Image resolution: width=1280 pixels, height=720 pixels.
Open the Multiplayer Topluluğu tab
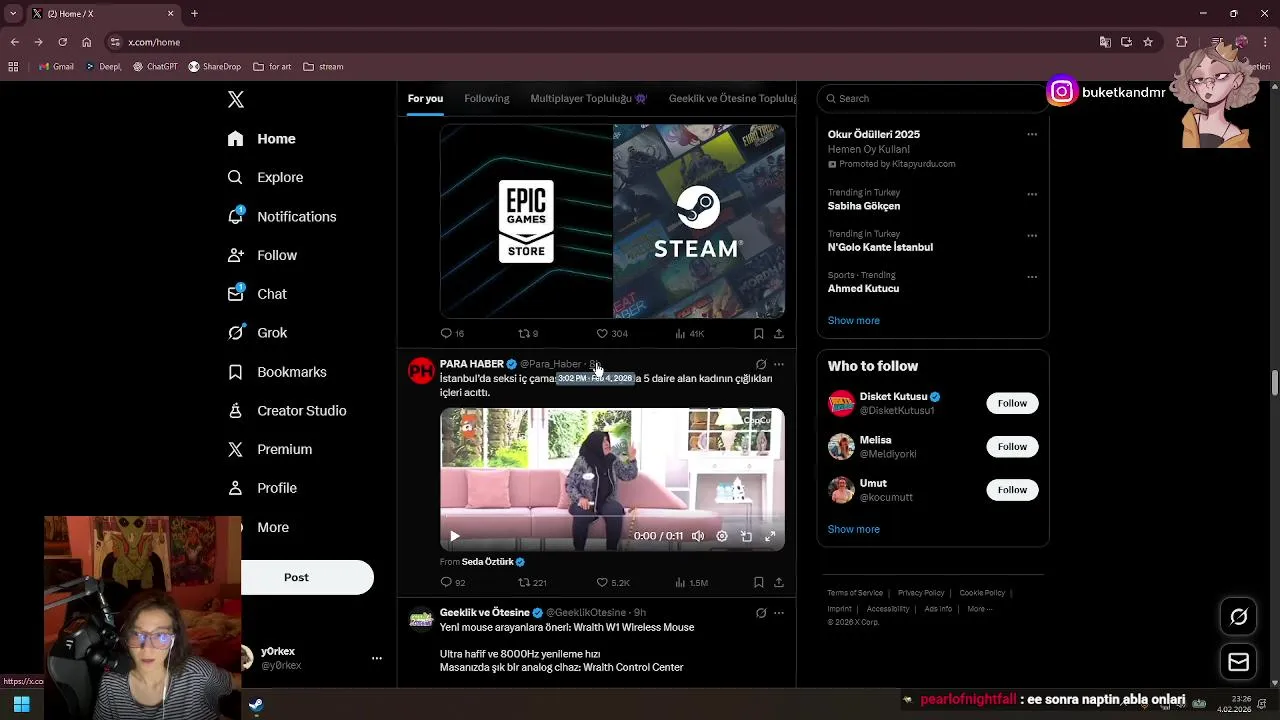(x=589, y=98)
